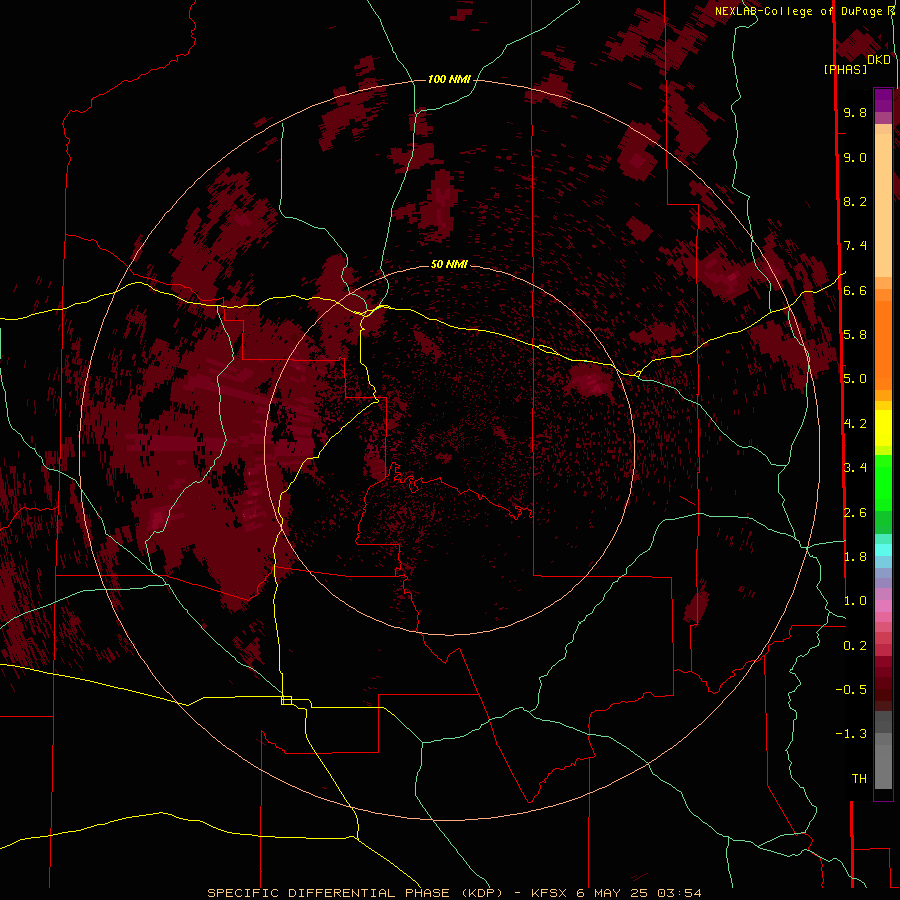This screenshot has height=900, width=900.
Task: Click the 7.4 value on the color scale
Action: (x=855, y=246)
